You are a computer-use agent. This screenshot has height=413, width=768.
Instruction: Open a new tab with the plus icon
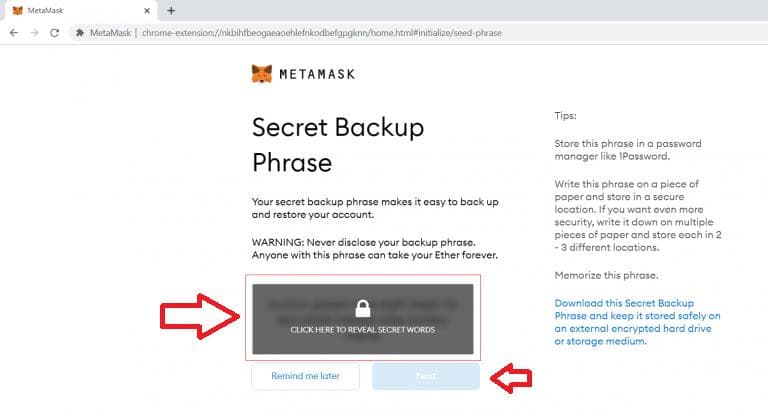click(171, 10)
